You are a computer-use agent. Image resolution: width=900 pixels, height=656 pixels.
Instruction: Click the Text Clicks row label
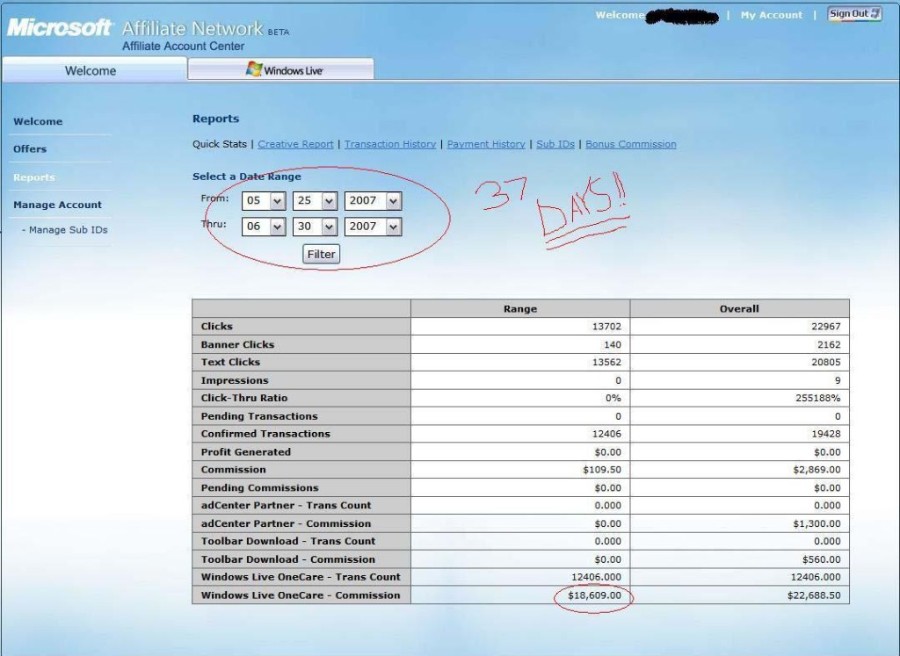tap(230, 362)
